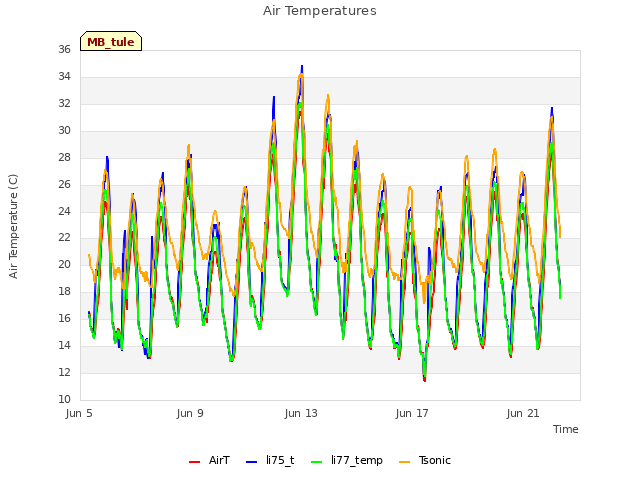640x480 pixels.
Task: Toggle the li75_t legend entry
Action: (270, 460)
